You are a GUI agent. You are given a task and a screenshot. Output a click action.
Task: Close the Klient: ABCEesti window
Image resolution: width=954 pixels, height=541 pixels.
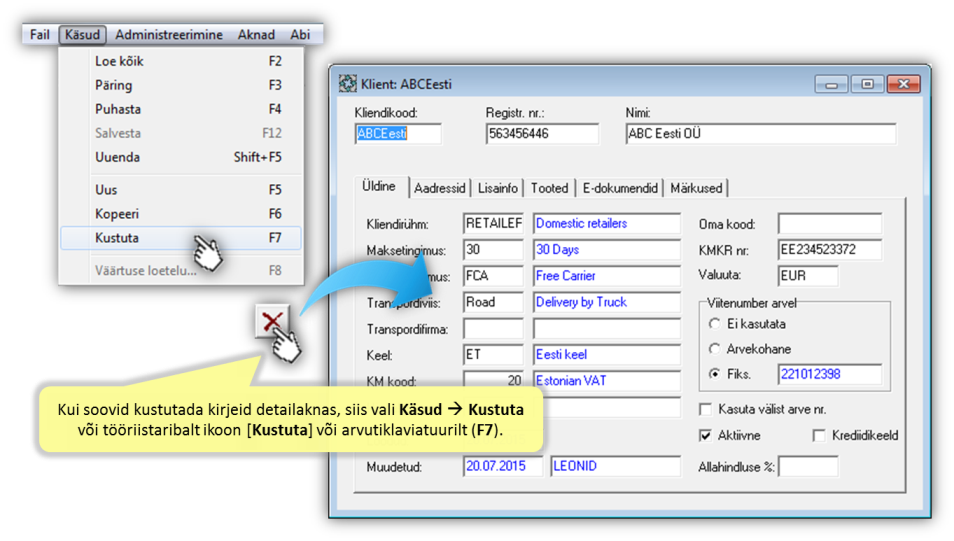[904, 84]
